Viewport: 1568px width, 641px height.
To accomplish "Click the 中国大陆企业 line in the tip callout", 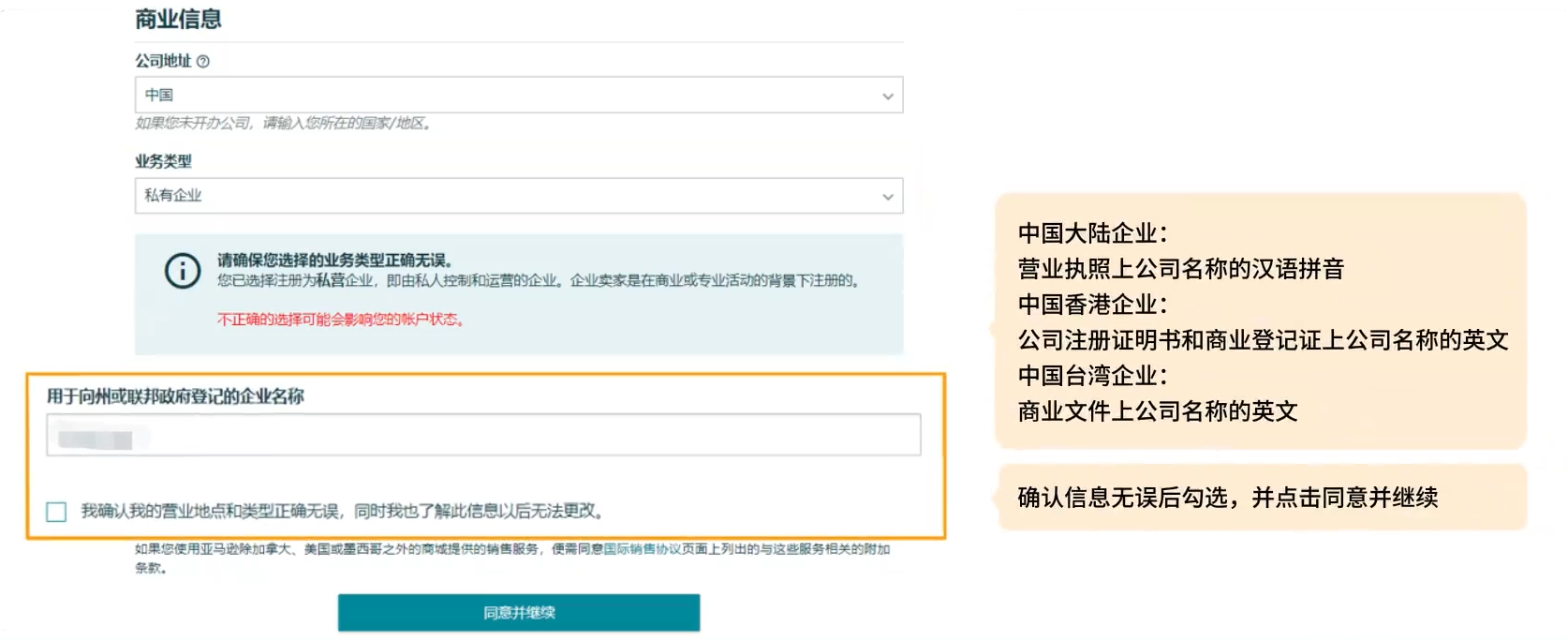I will click(1092, 233).
